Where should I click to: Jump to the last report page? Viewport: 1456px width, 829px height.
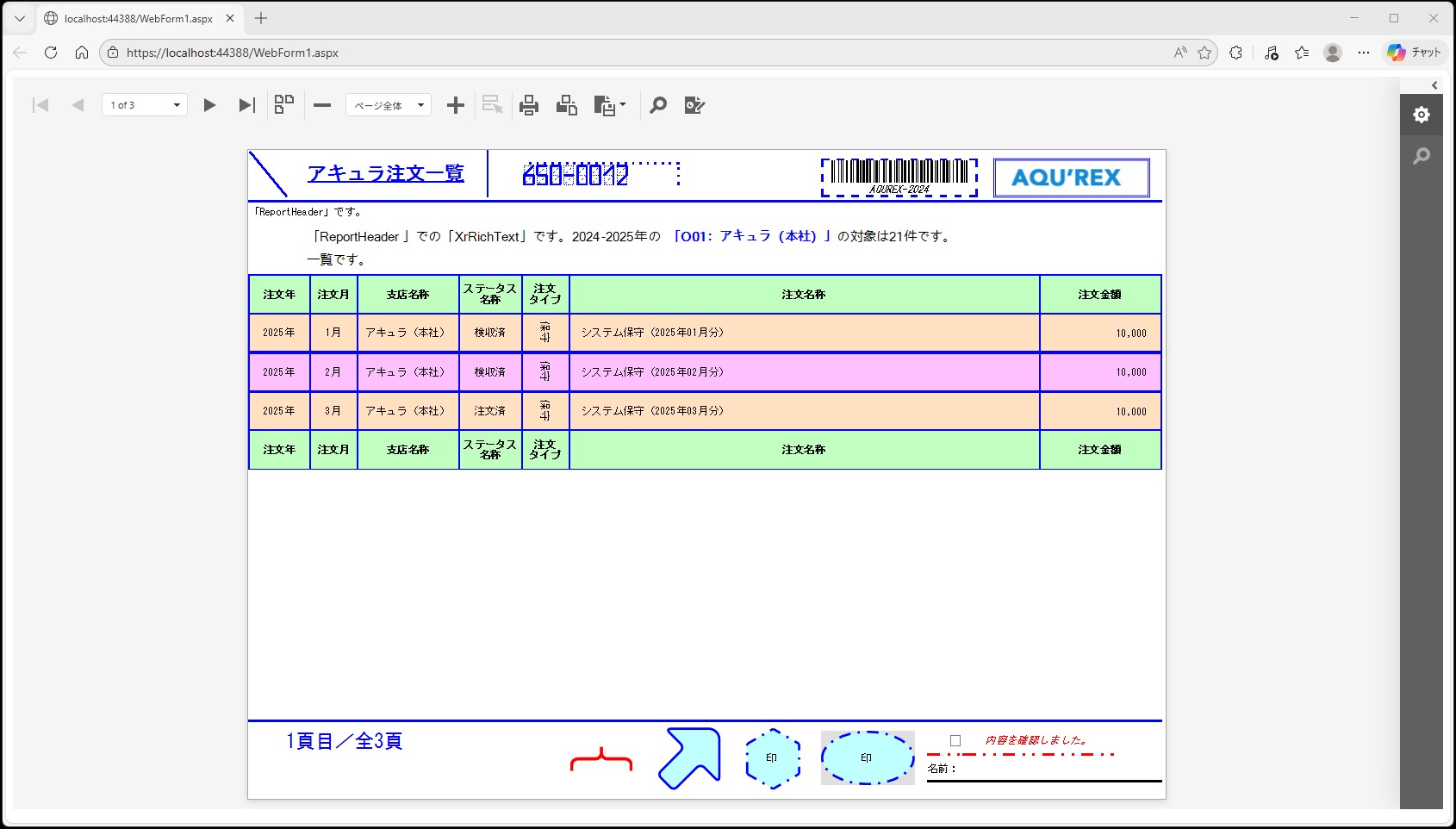pyautogui.click(x=247, y=105)
